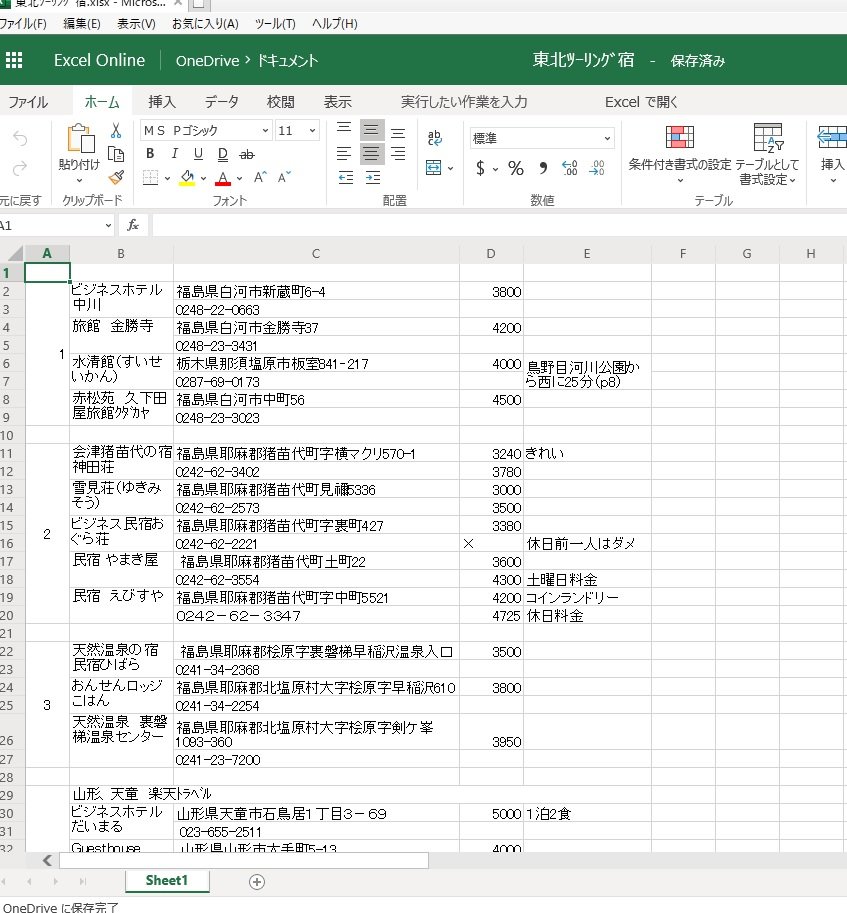Apply comma style format
The height and width of the screenshot is (913, 847).
pos(543,168)
